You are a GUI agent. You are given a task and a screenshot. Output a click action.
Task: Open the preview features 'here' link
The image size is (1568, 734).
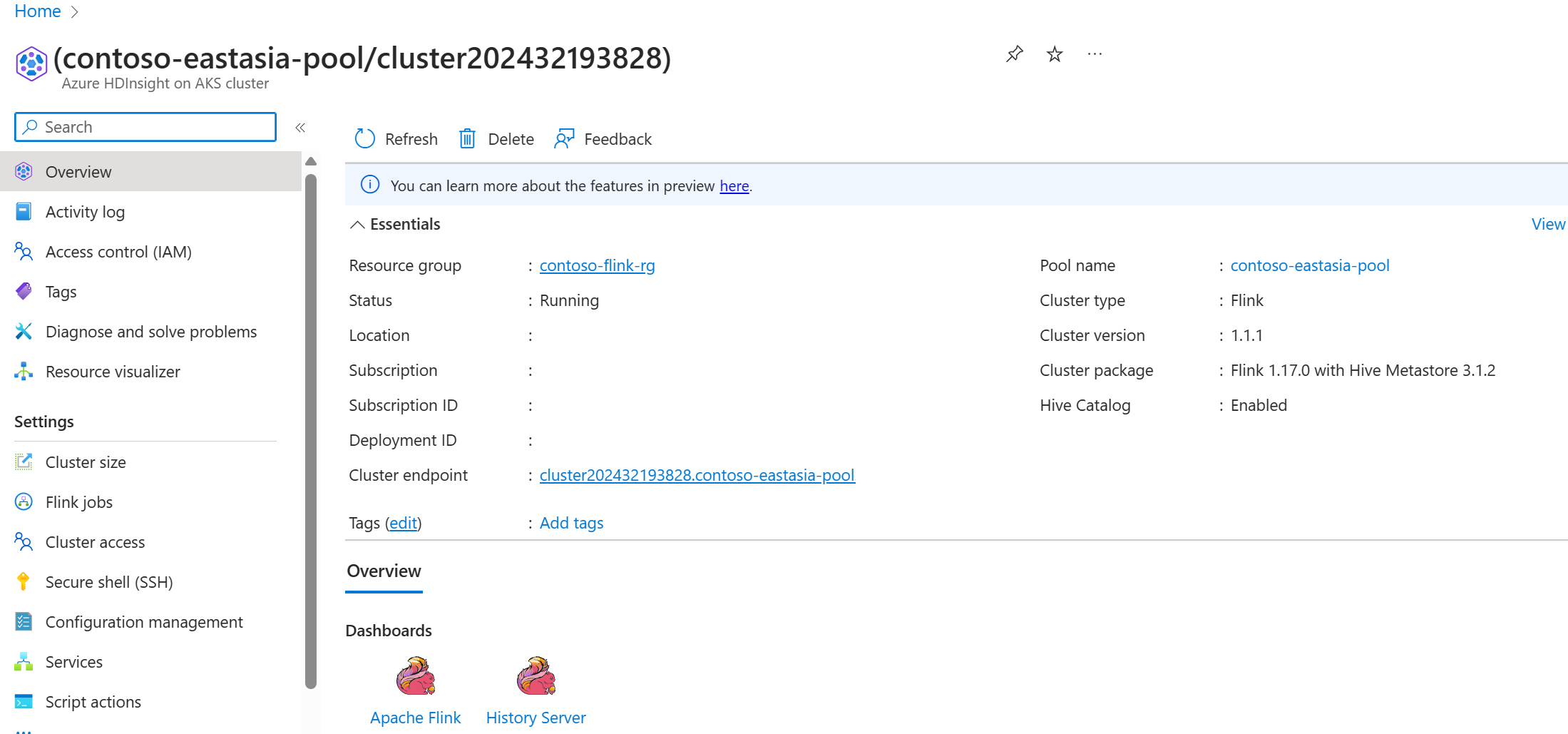click(x=734, y=186)
